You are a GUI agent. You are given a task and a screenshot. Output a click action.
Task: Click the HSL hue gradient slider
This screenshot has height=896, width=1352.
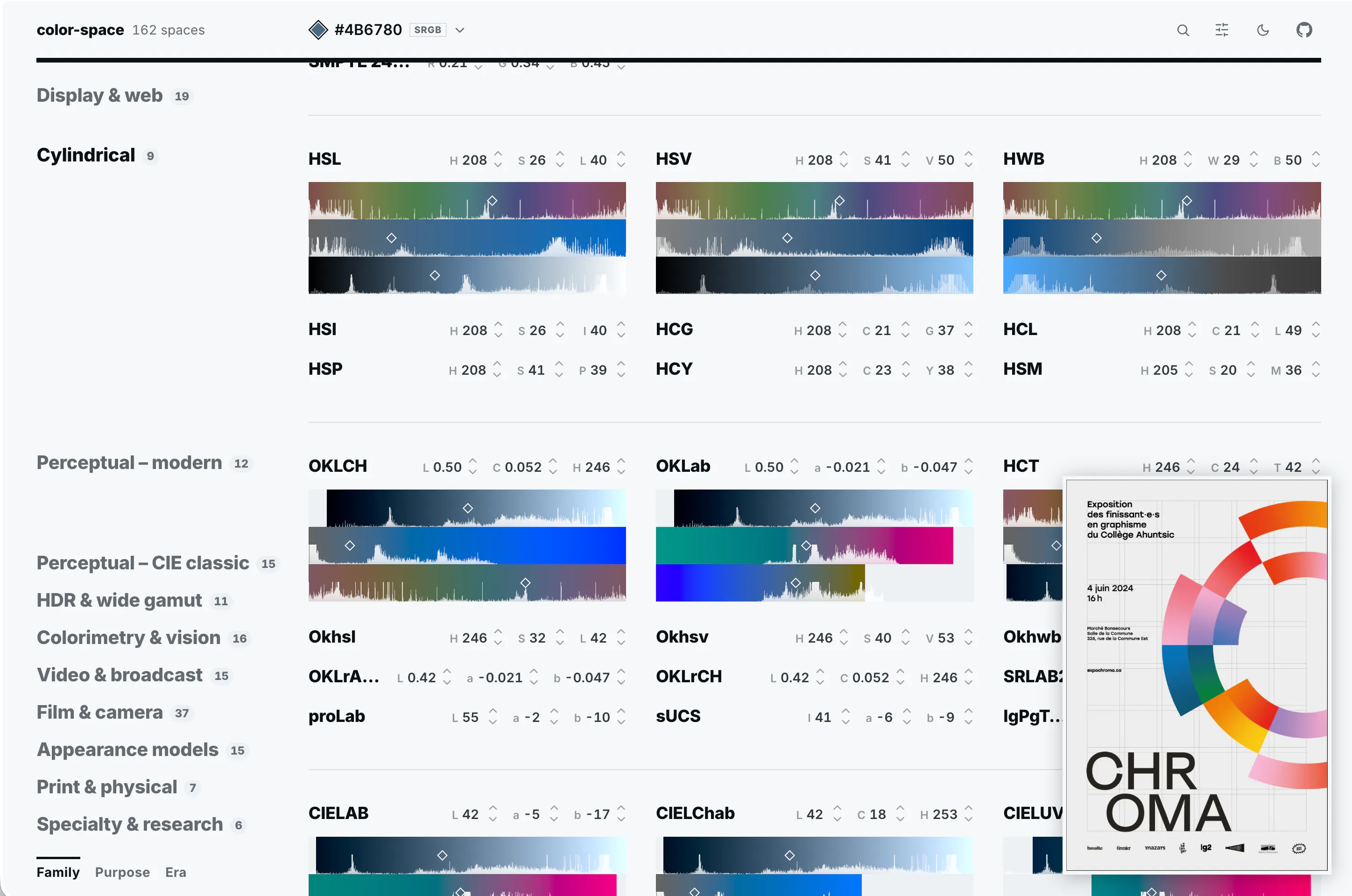(467, 201)
